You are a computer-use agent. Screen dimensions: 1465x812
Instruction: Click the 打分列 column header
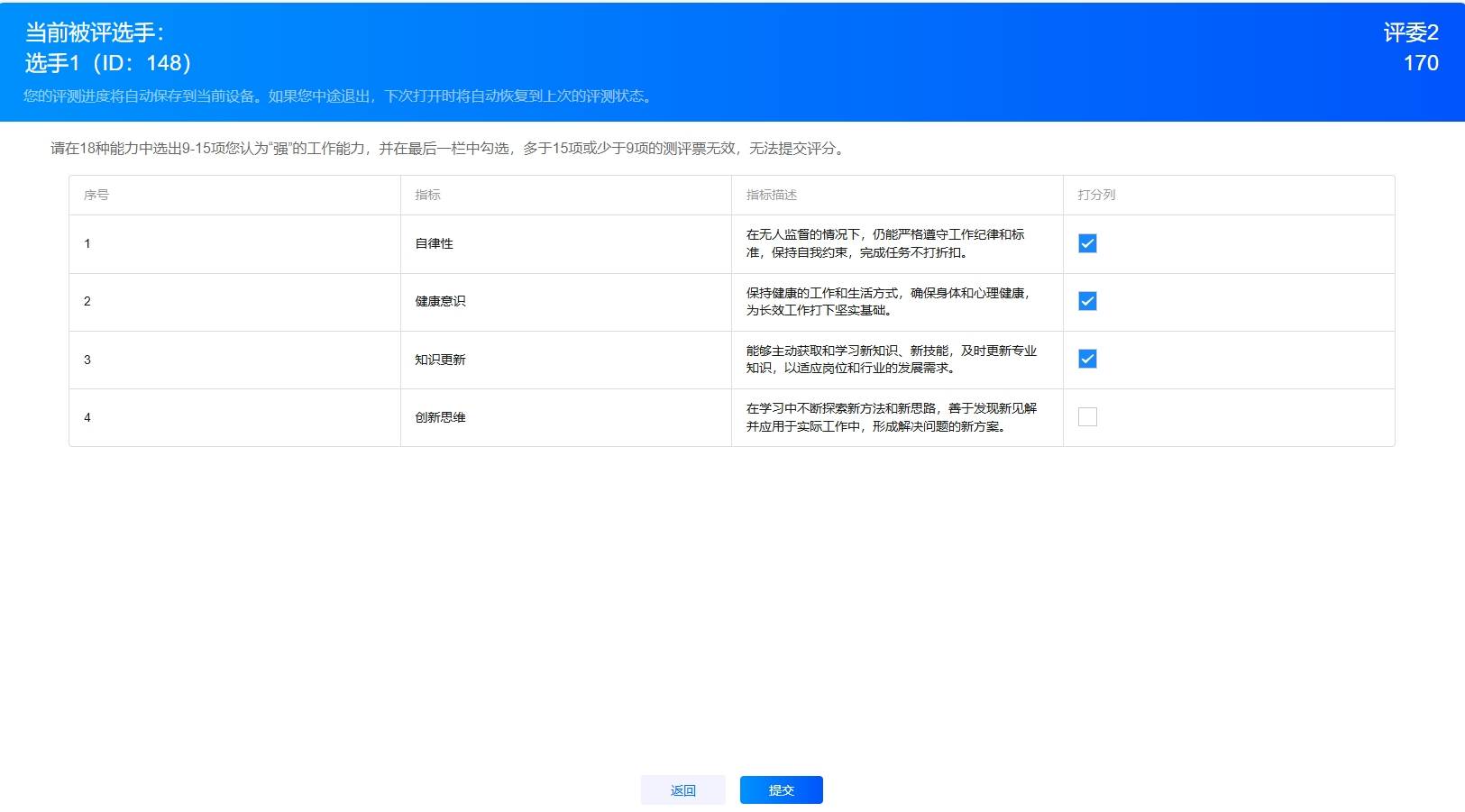pyautogui.click(x=1096, y=195)
